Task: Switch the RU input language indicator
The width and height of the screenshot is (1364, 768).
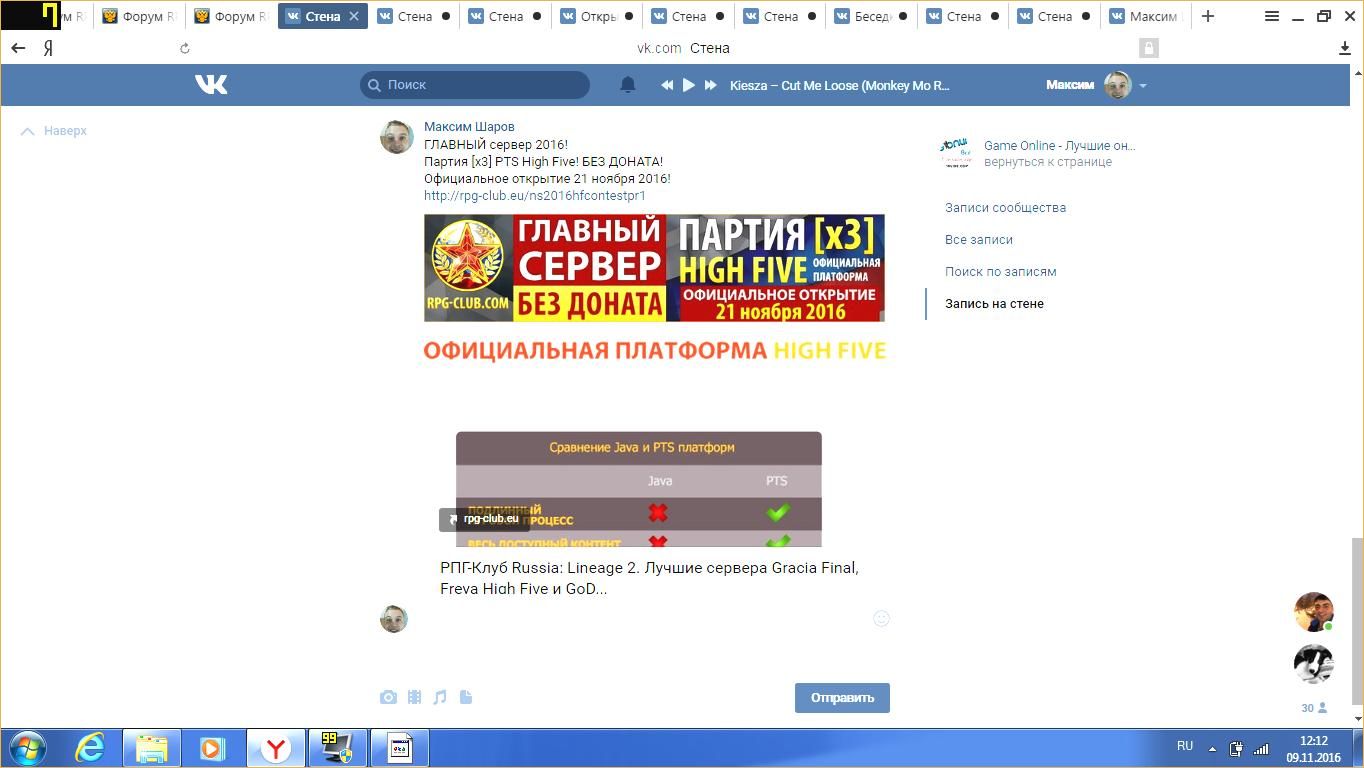Action: coord(1185,746)
